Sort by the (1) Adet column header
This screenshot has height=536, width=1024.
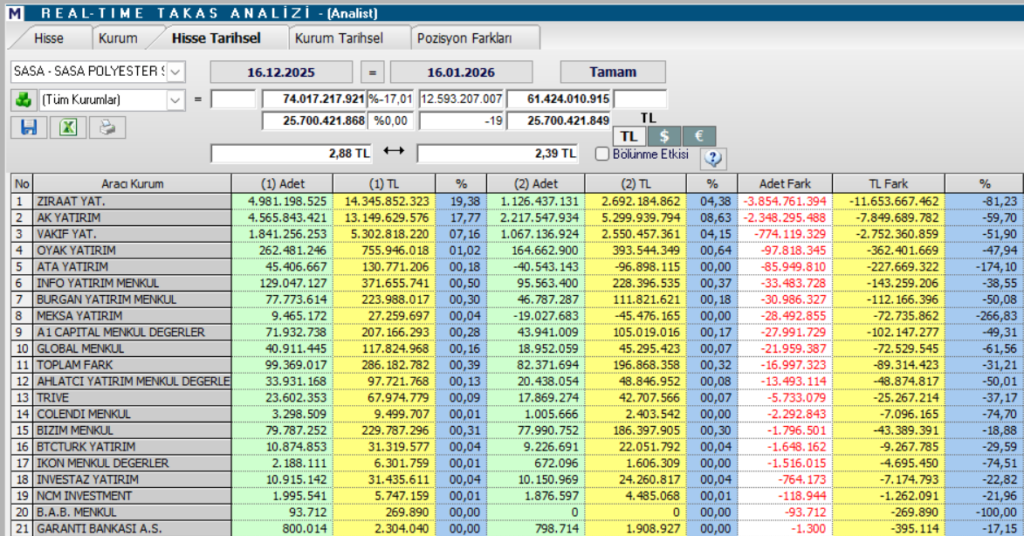tap(282, 183)
